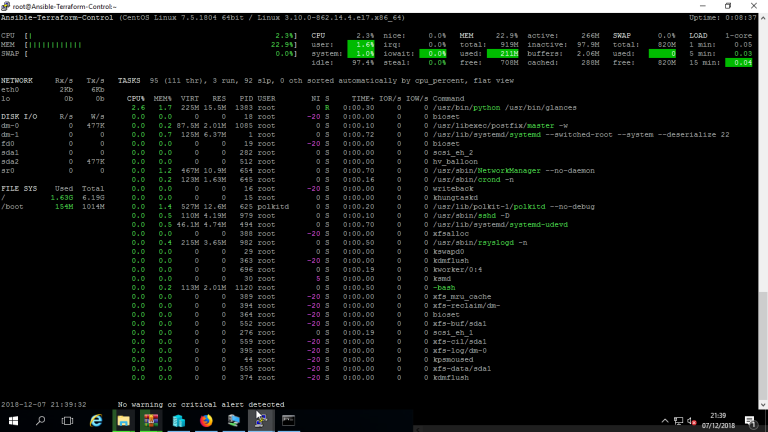
Task: Open Microsoft Store from the taskbar
Action: (x=178, y=421)
